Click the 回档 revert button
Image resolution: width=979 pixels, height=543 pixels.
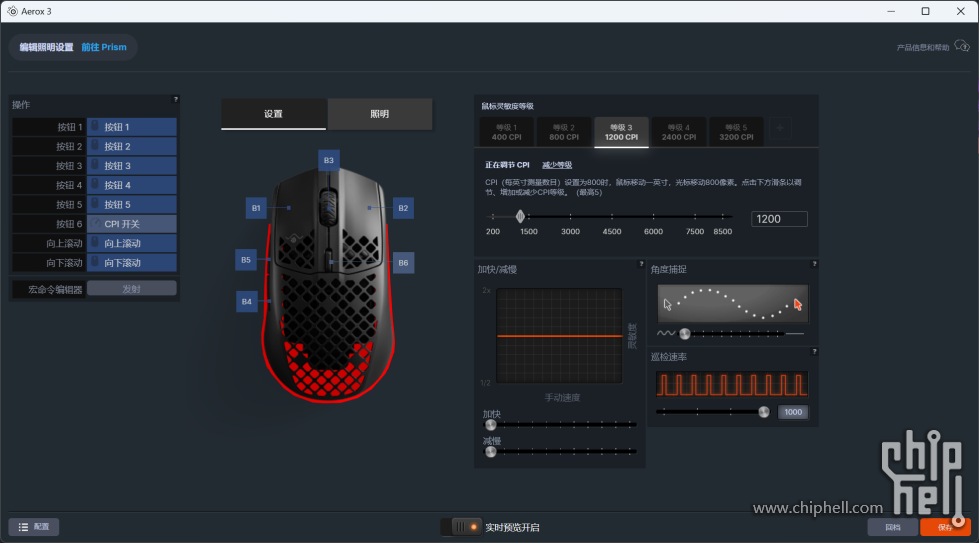(893, 527)
